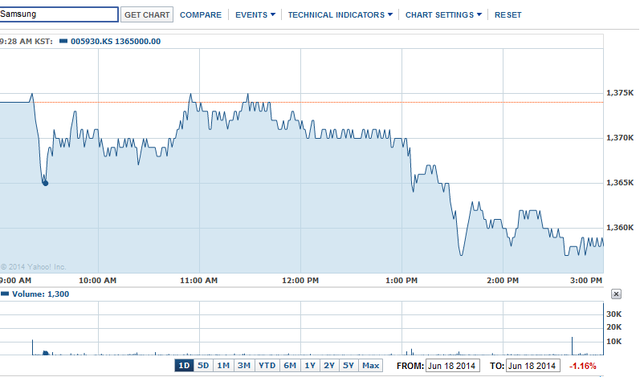The height and width of the screenshot is (377, 640).
Task: Click the FROM date field
Action: pos(452,366)
